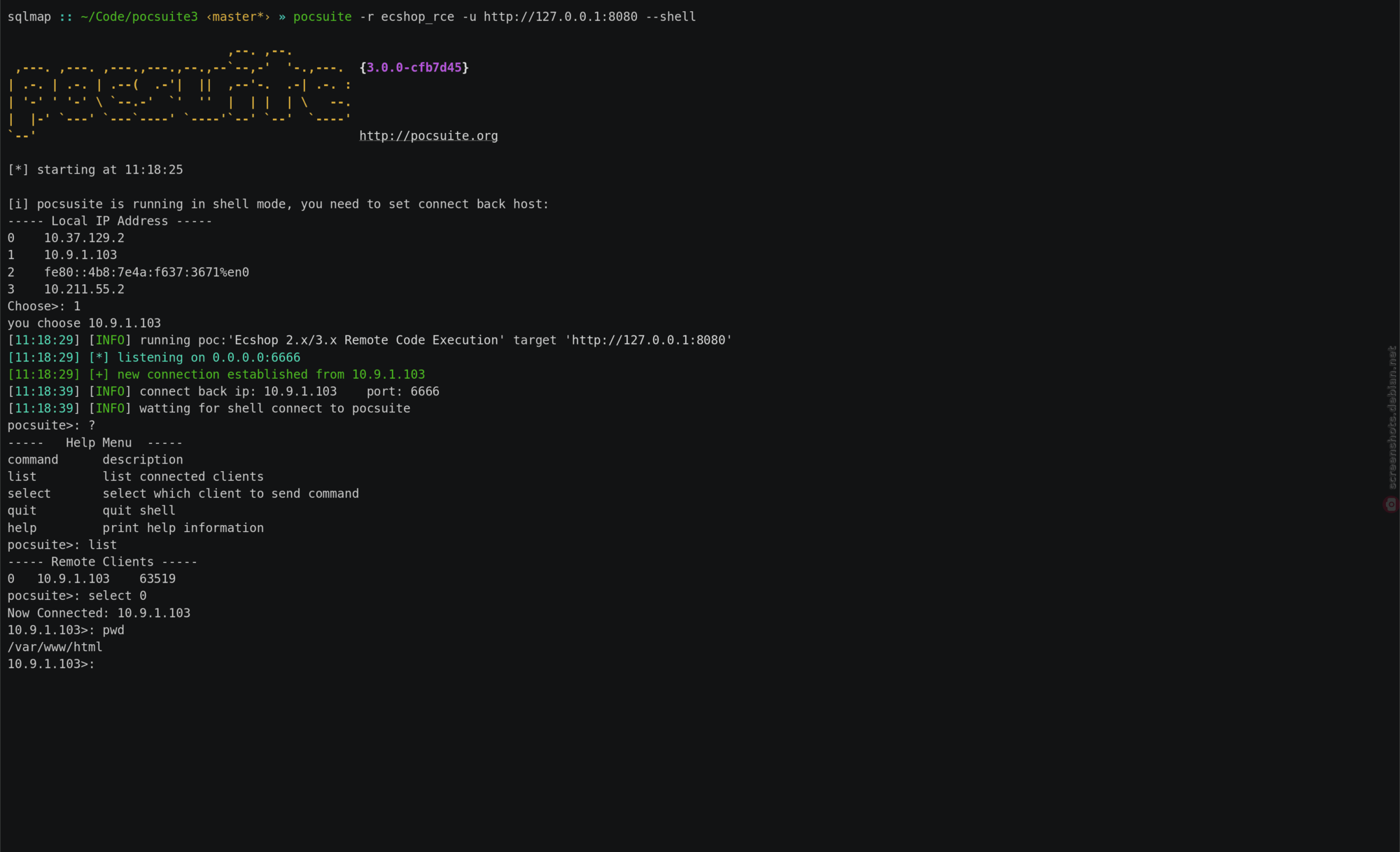Click 'select which client to send command' row
Screen dimensions: 1400x852
click(x=183, y=494)
